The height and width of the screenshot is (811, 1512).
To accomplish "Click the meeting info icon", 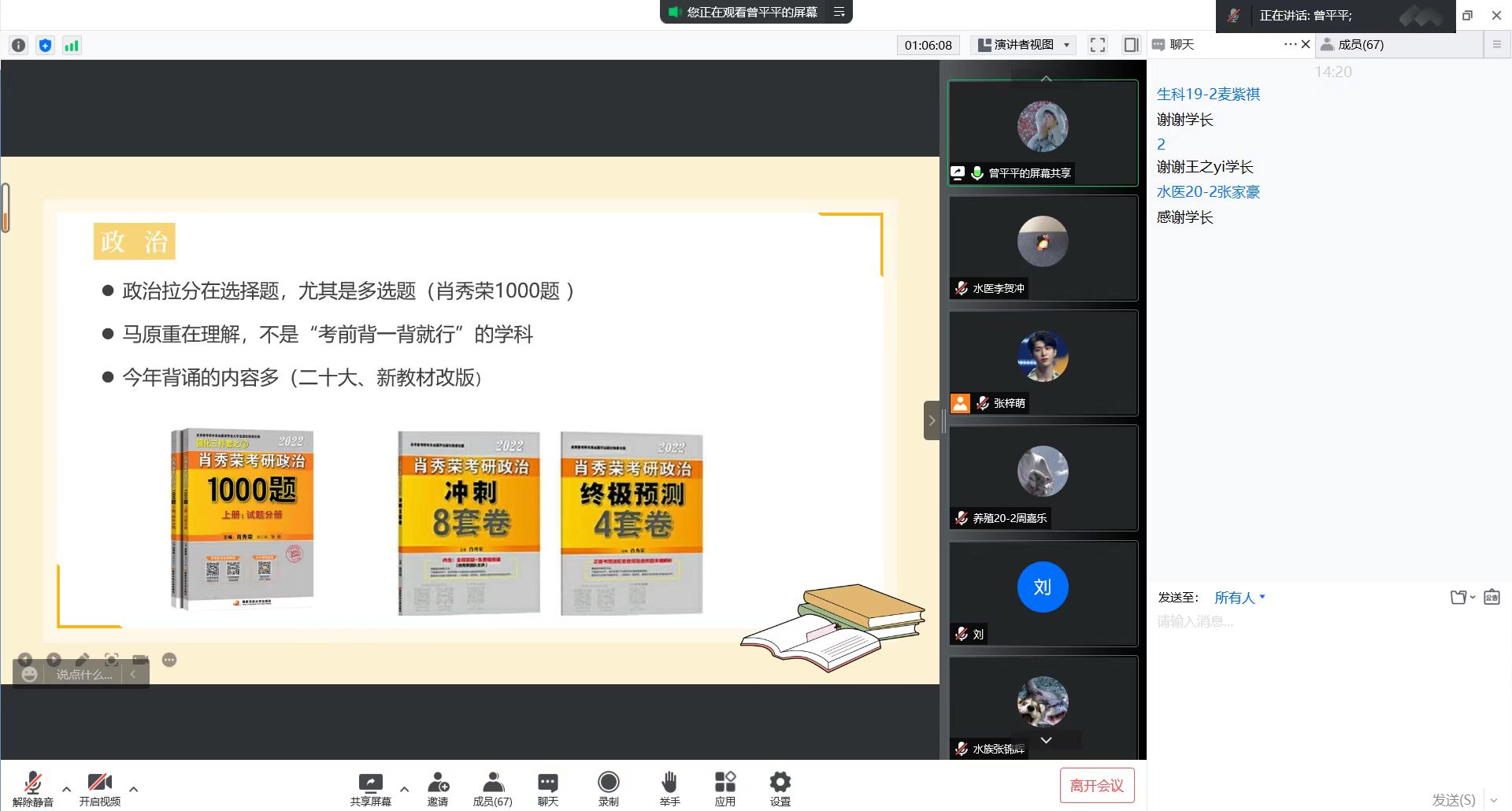I will [19, 46].
